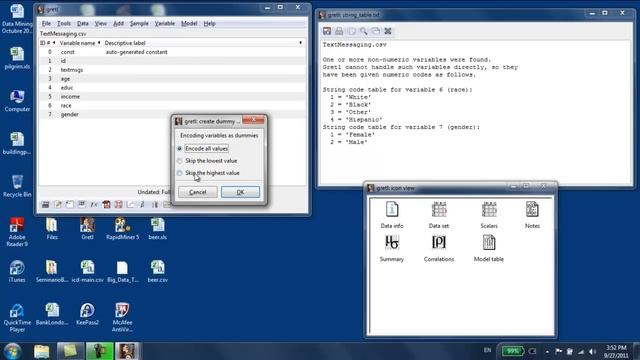Open the gretl console icon

click(x=70, y=204)
